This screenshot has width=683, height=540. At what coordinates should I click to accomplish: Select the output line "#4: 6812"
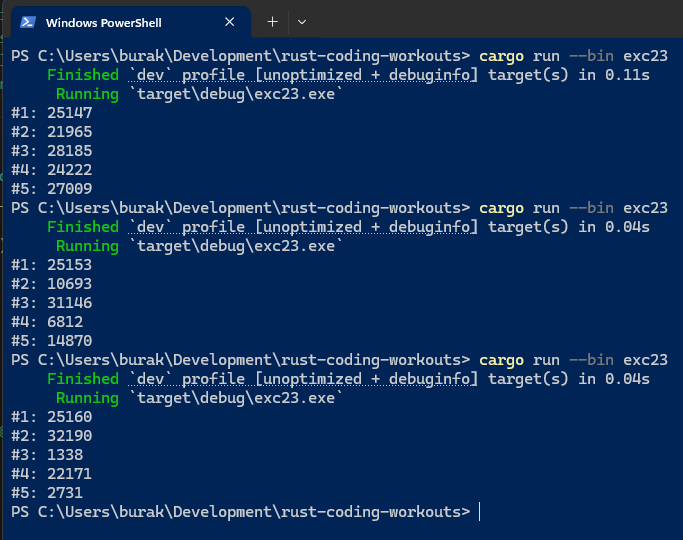click(46, 322)
